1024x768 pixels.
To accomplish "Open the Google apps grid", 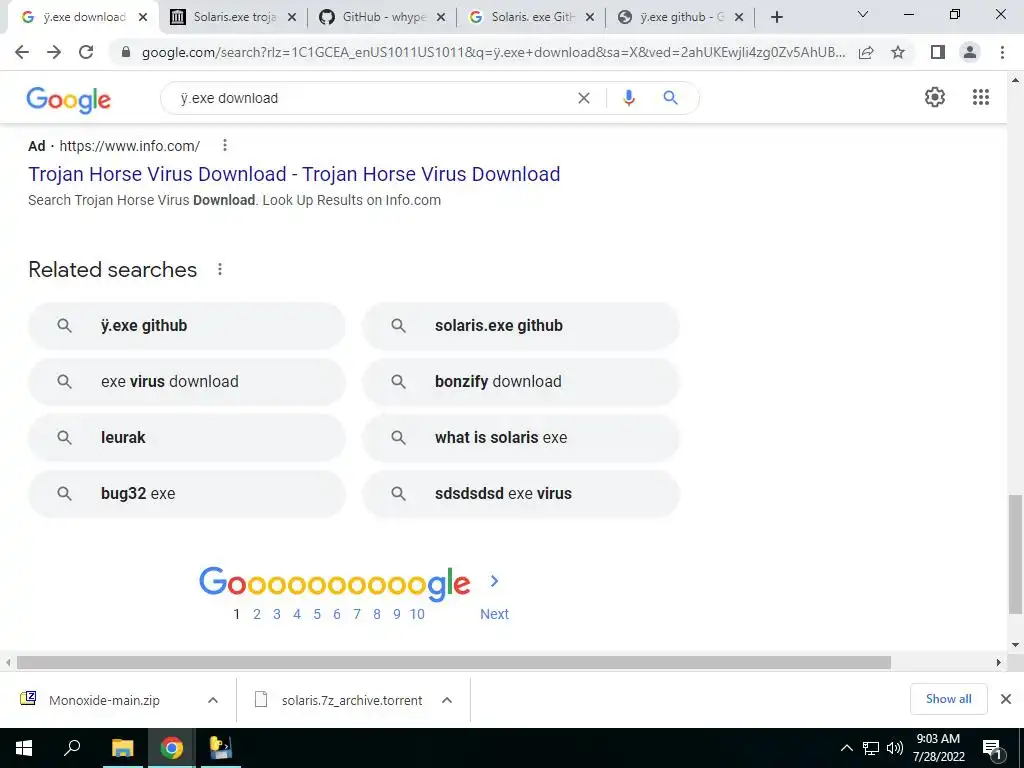I will (x=980, y=97).
